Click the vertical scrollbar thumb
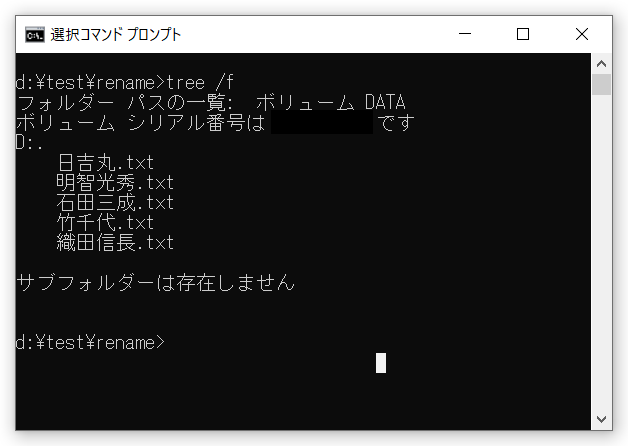This screenshot has width=628, height=446. (601, 84)
